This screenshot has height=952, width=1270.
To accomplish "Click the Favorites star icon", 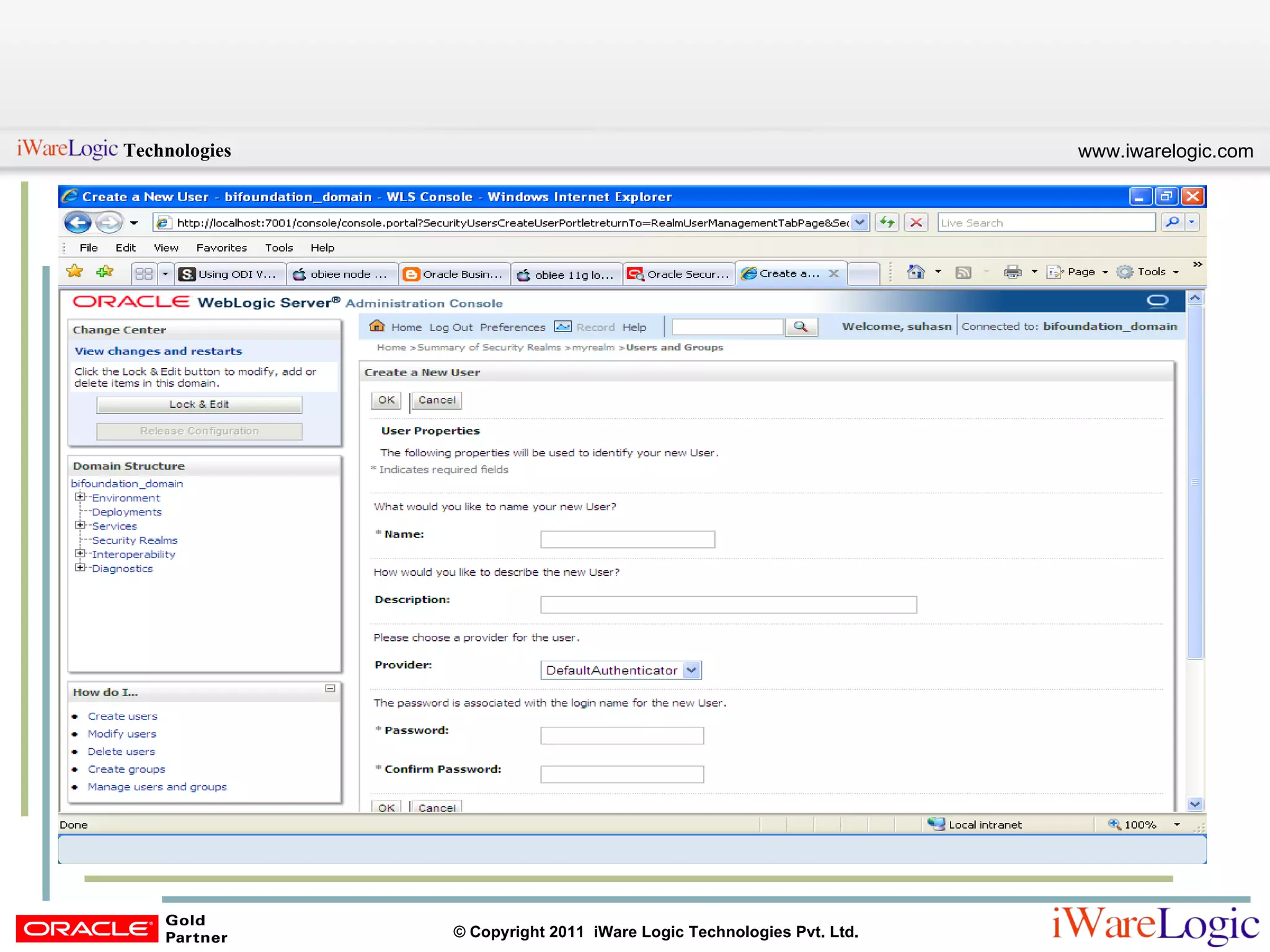I will tap(74, 271).
